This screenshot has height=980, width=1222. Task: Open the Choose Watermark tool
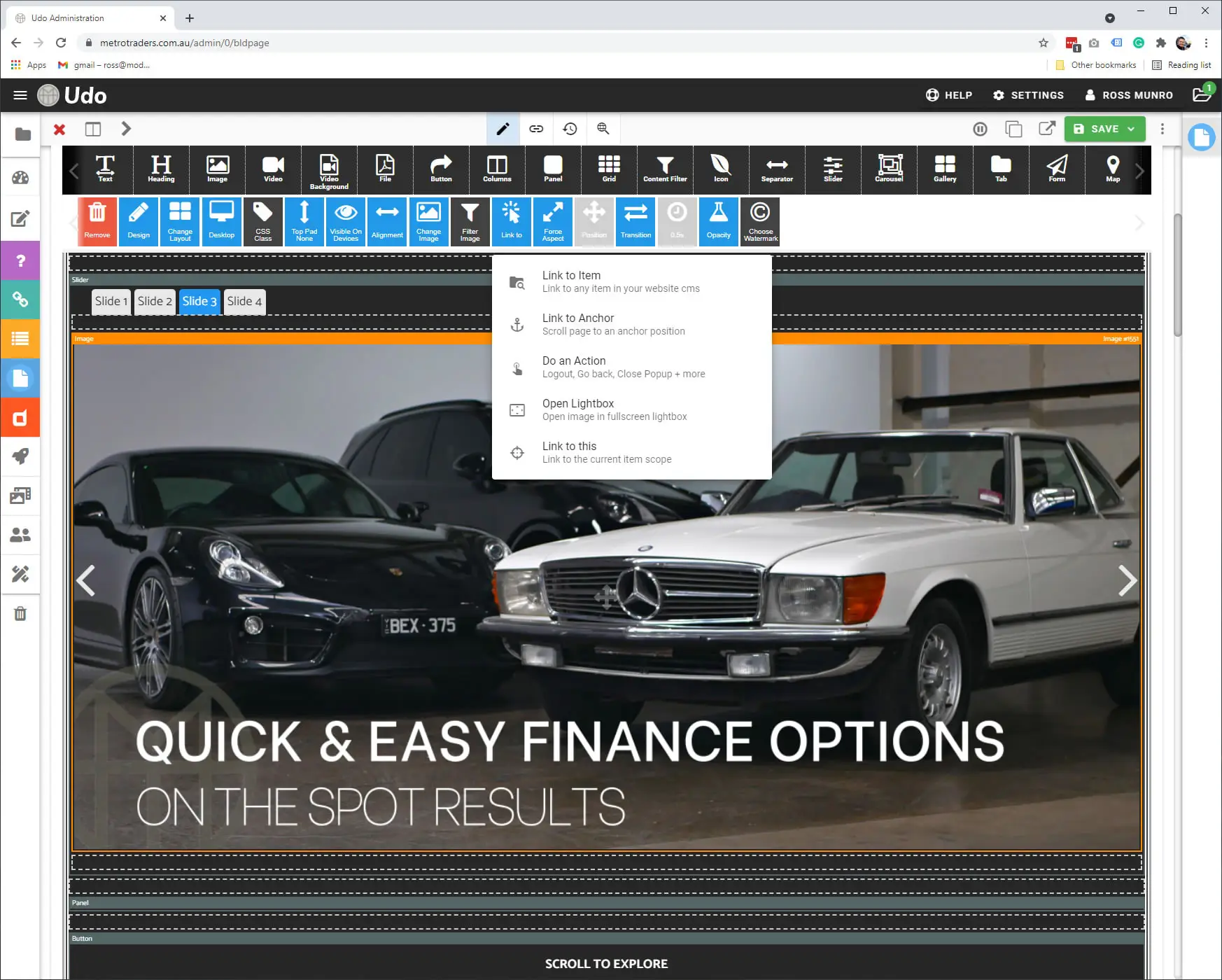click(x=760, y=221)
